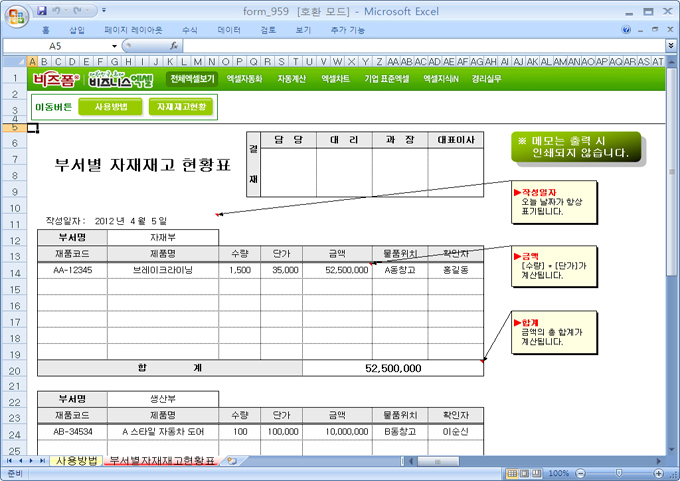Screen dimensions: 680x481
Task: Select the AB-34534 cell
Action: pos(72,432)
